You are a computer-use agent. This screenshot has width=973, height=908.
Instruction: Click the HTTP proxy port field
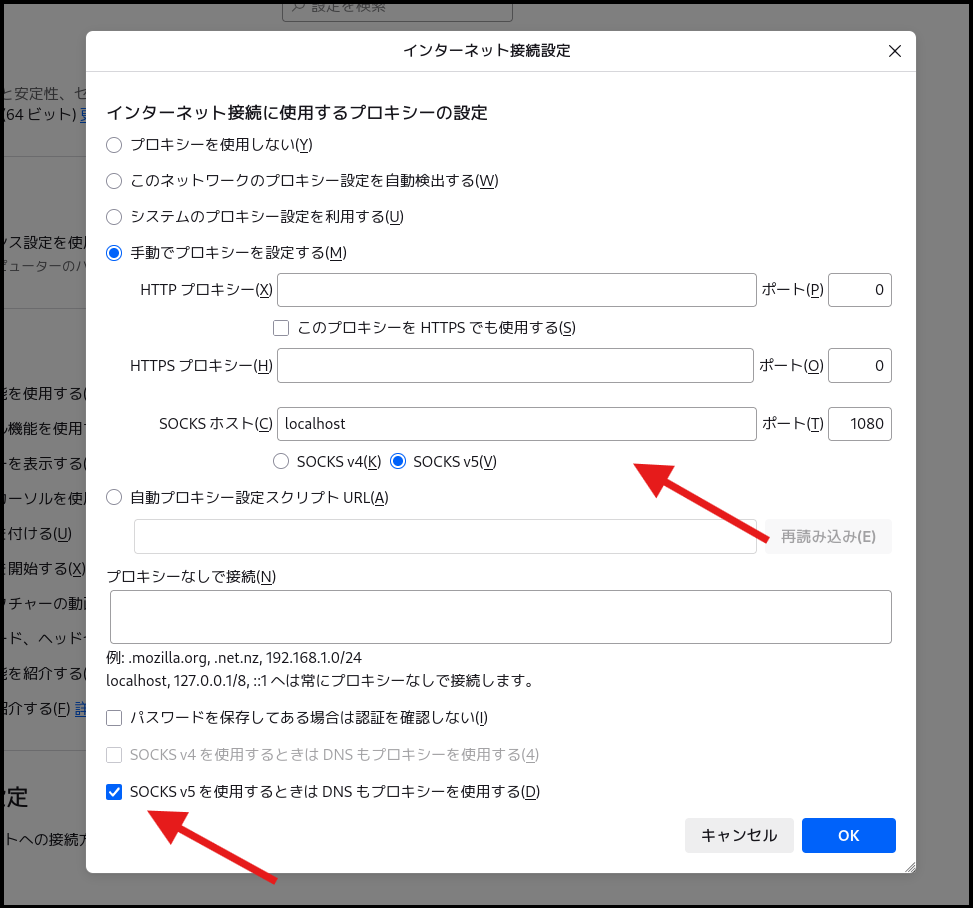coord(859,290)
